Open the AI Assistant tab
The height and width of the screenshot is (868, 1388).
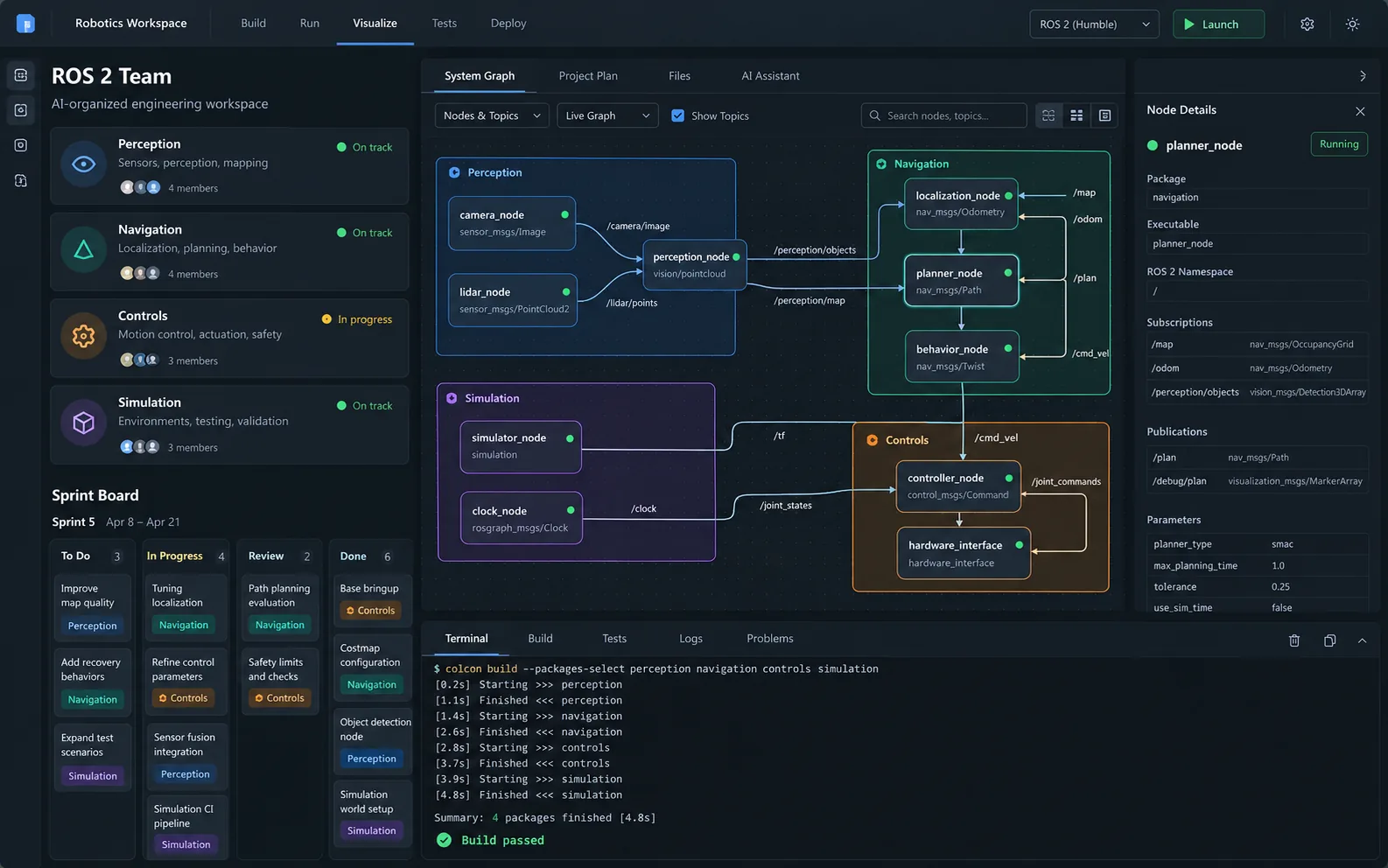[770, 76]
